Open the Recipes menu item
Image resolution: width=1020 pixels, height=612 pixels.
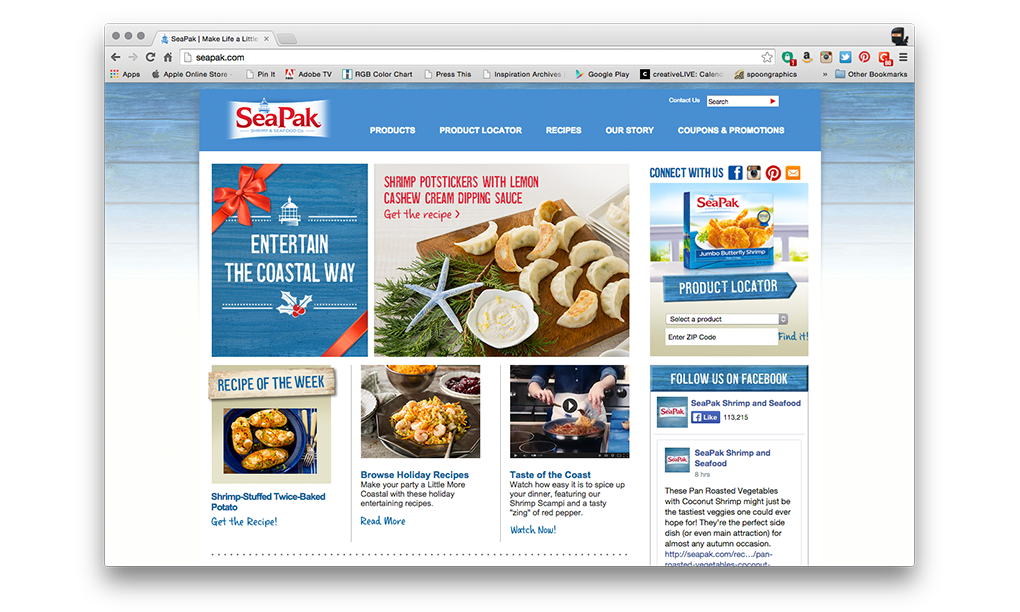point(563,130)
